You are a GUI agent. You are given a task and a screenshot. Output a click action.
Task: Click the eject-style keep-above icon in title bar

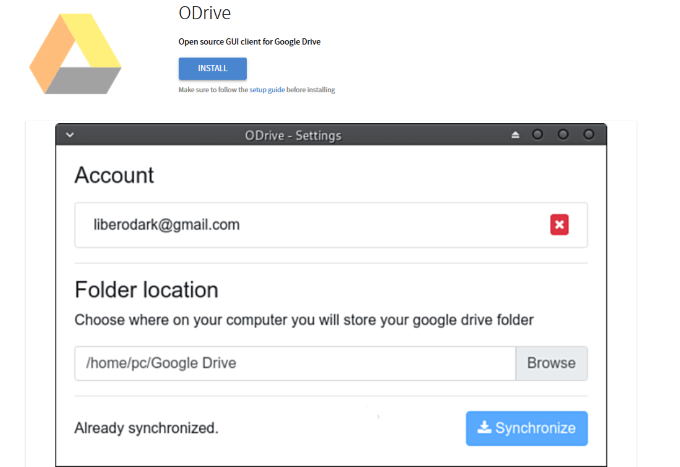(x=515, y=135)
